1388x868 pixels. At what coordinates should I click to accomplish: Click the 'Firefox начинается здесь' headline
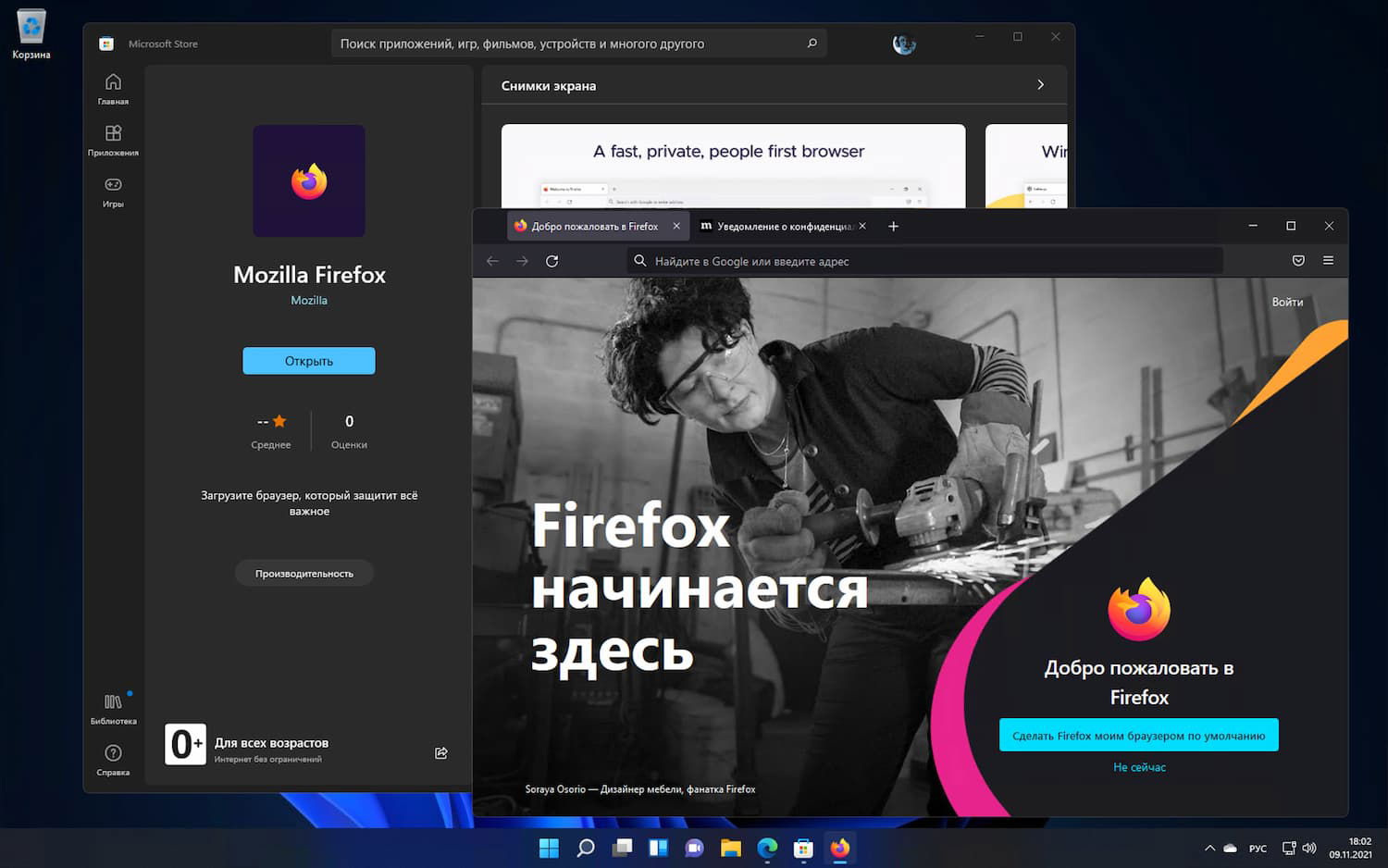coord(700,588)
